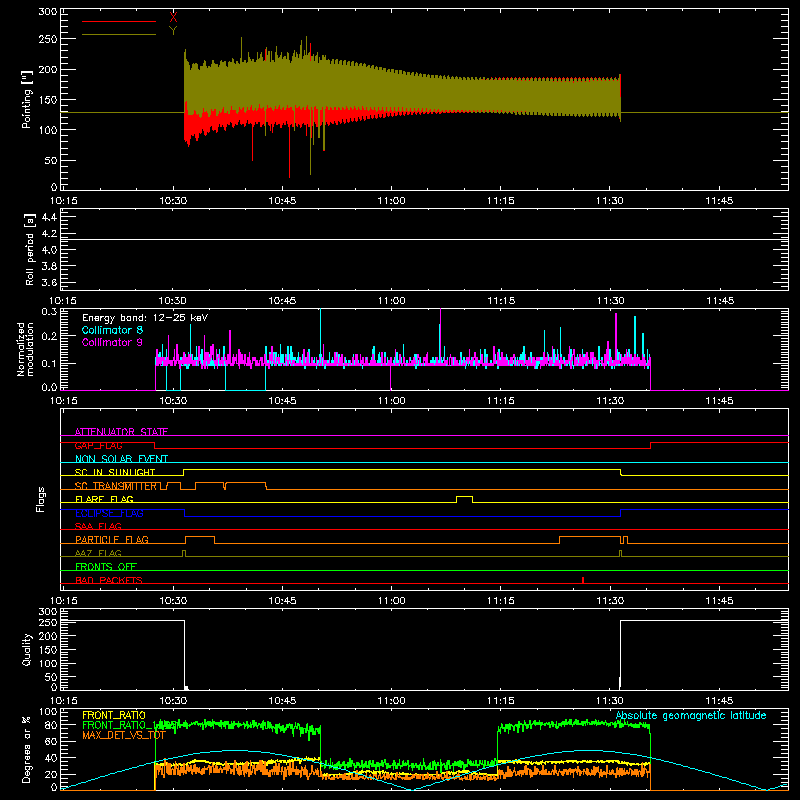The width and height of the screenshot is (800, 800).
Task: Click the 11:00 tick label under Flags plot
Action: point(391,601)
